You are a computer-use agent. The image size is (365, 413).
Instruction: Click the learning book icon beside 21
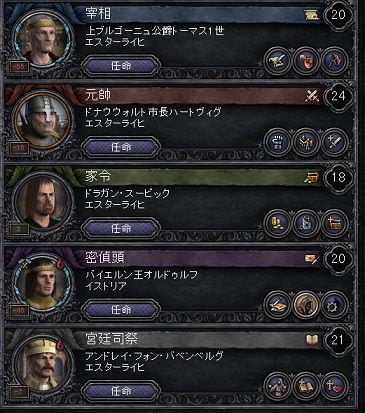tap(312, 340)
